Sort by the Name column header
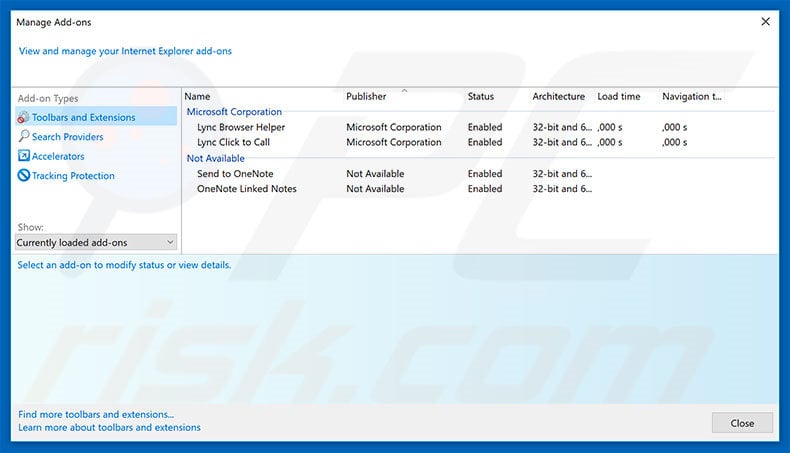Screen dimensions: 790x453 point(197,96)
